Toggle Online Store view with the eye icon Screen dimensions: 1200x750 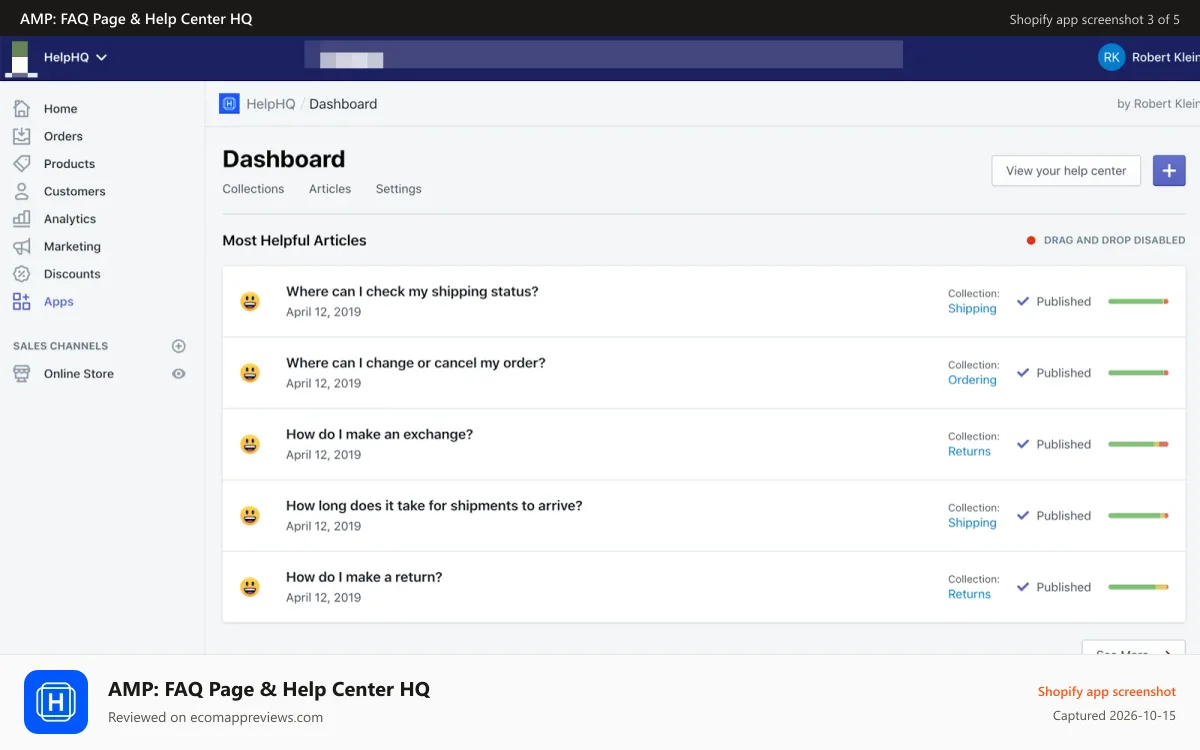pos(179,373)
